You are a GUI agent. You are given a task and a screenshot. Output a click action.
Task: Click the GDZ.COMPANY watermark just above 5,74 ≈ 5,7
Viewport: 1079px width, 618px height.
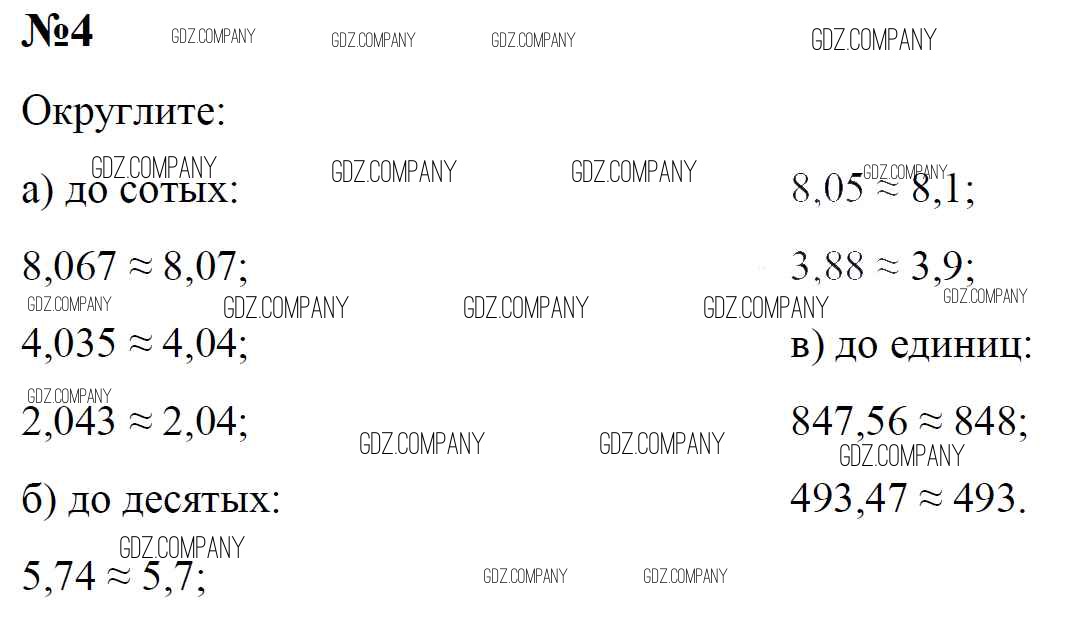coord(182,548)
